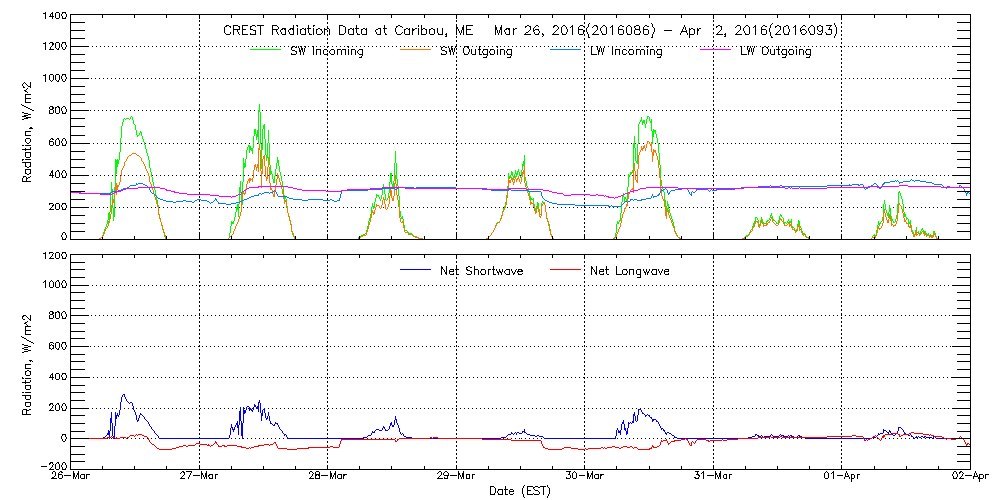Click the Date (EST) axis title
Image resolution: width=1000 pixels, height=500 pixels.
click(x=520, y=491)
